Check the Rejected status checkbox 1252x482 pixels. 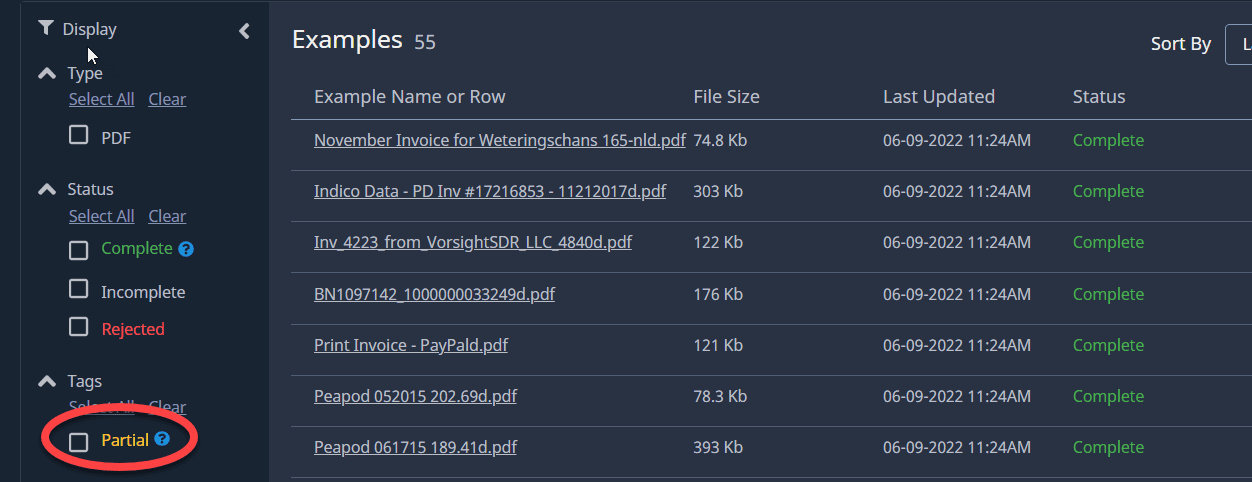tap(78, 327)
